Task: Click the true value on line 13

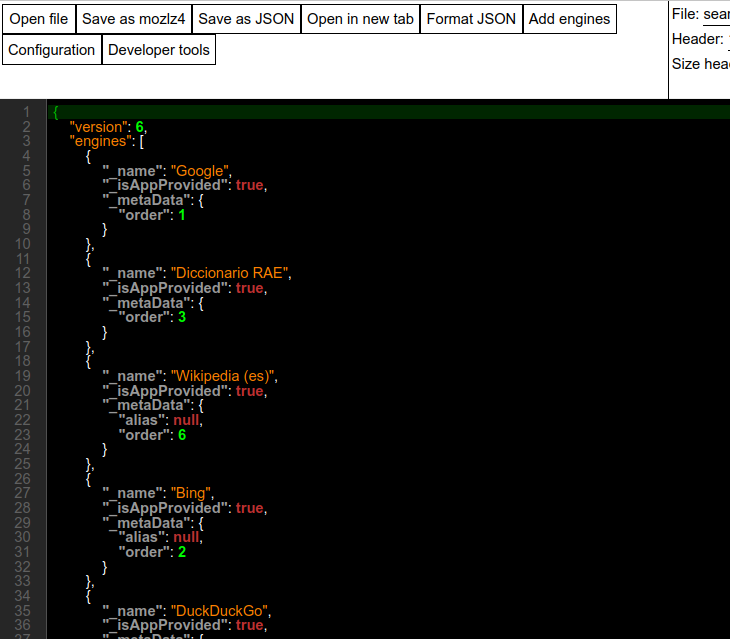Action: [x=250, y=288]
